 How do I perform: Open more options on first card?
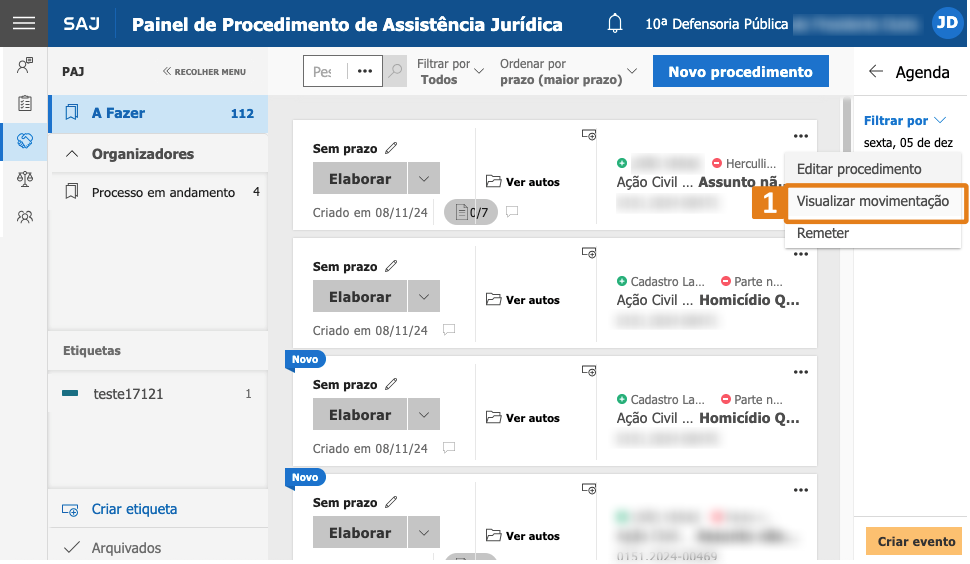800,136
